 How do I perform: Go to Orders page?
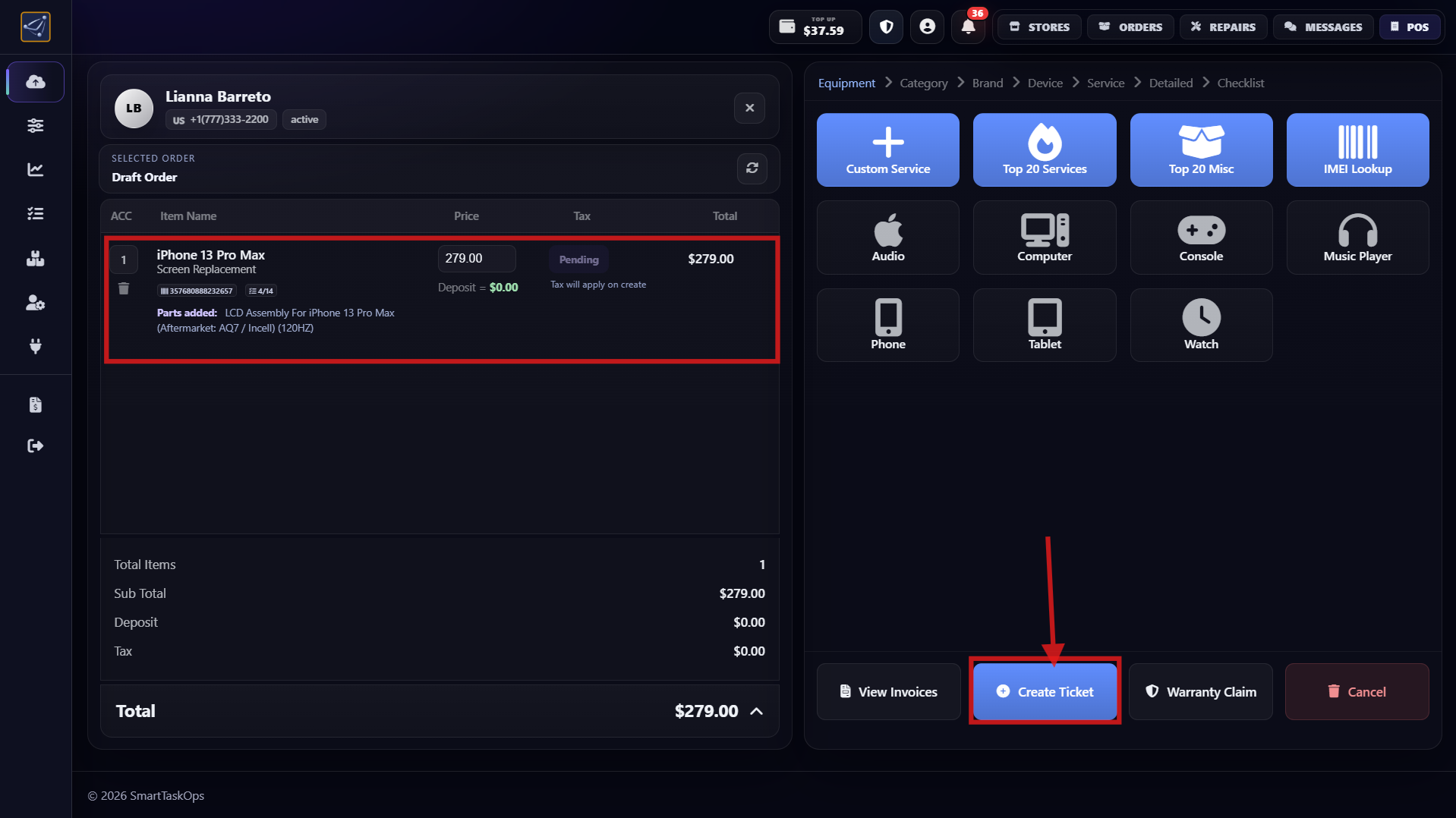click(1130, 27)
